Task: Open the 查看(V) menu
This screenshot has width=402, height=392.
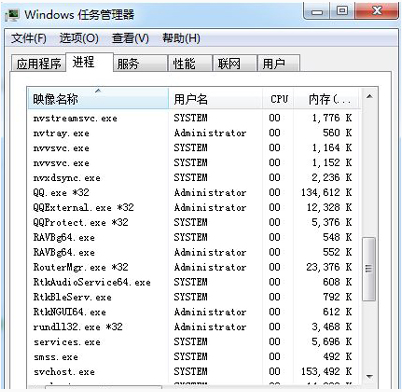Action: (x=130, y=38)
